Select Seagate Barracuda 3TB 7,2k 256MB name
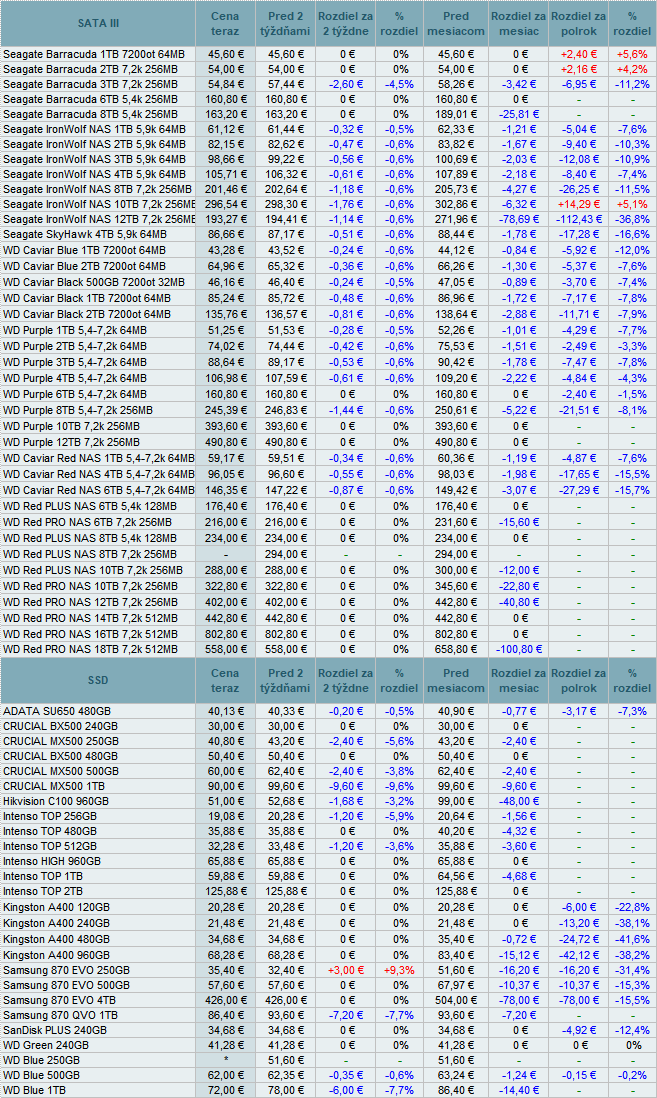 90,84
